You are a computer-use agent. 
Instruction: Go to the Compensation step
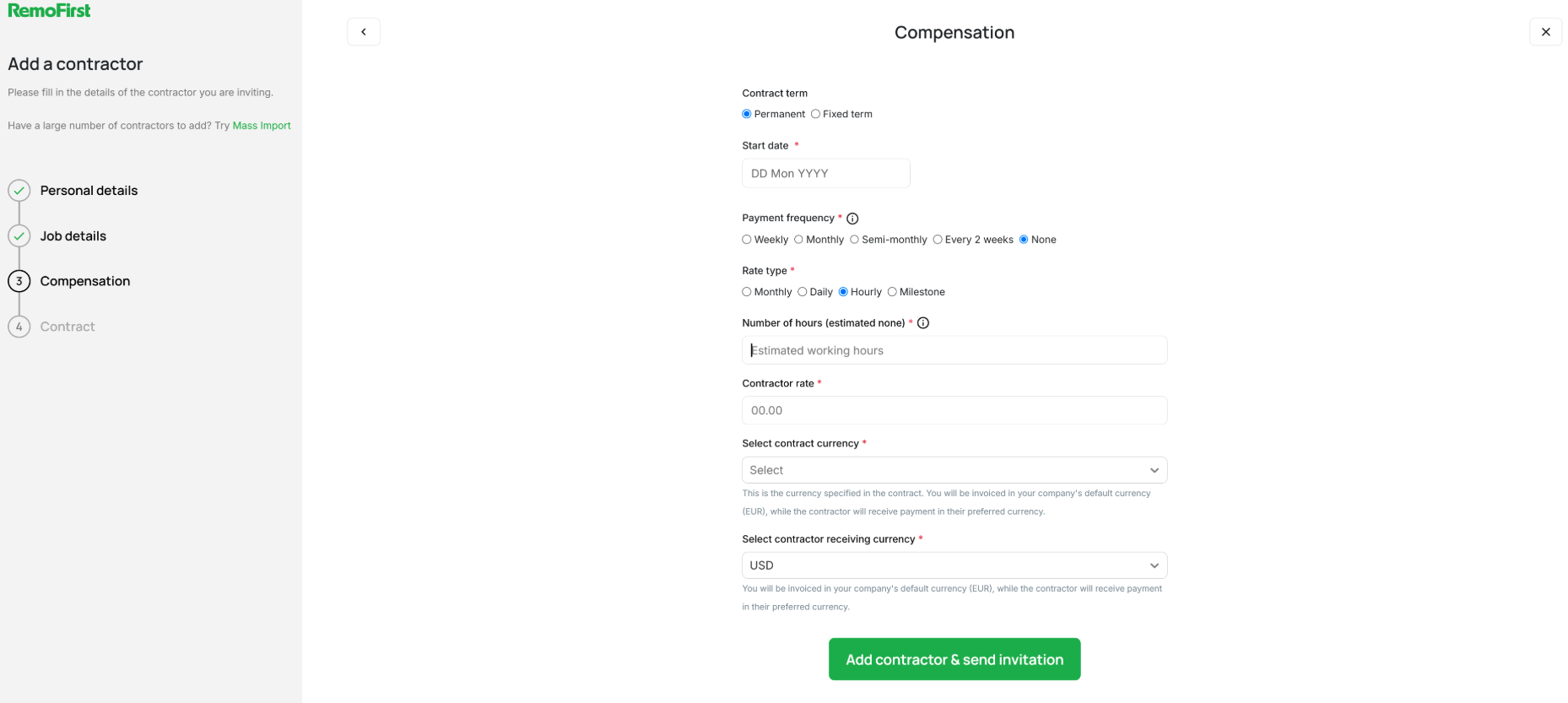(85, 281)
